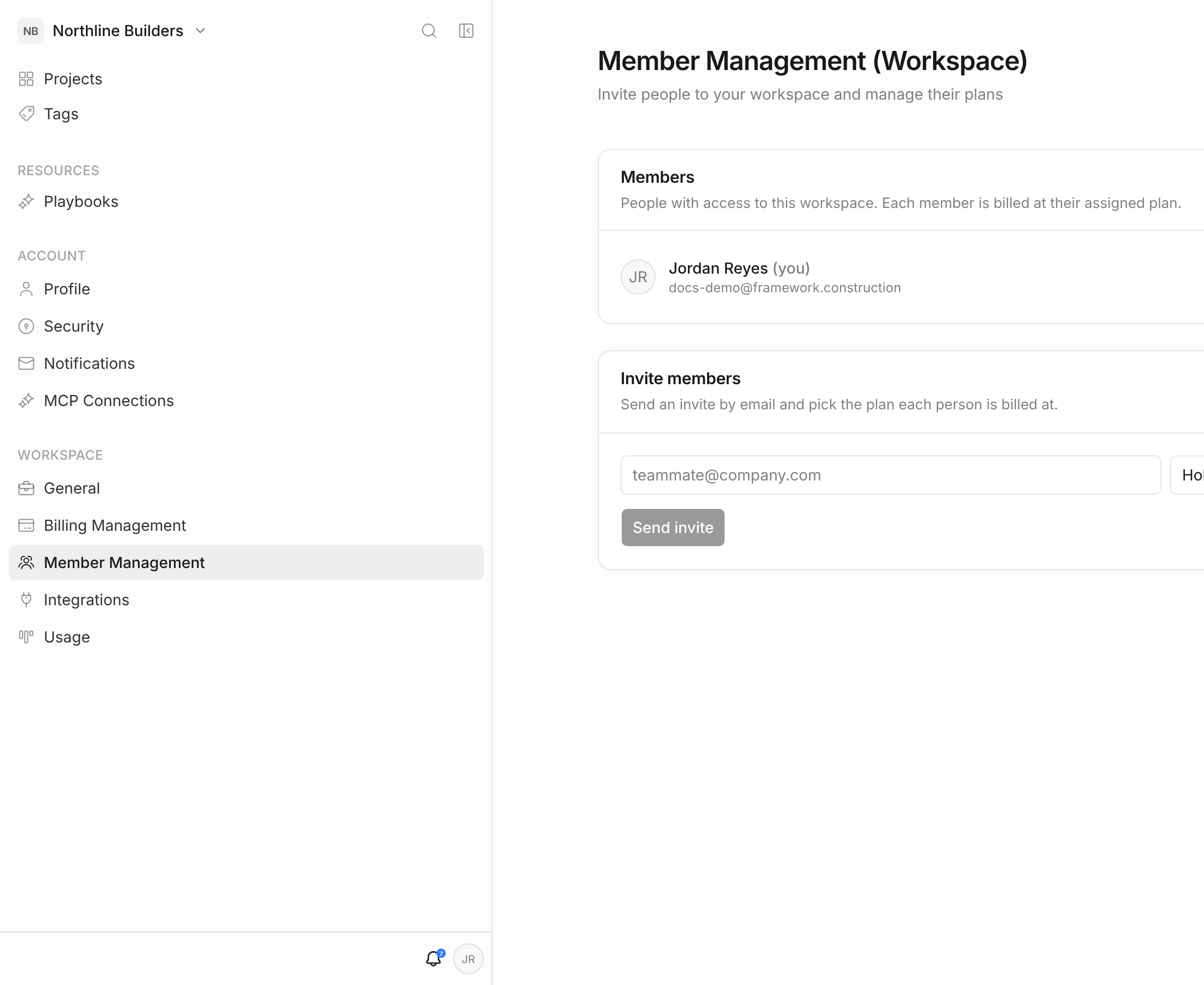This screenshot has height=985, width=1204.
Task: Click the Security keyhole icon
Action: click(26, 326)
